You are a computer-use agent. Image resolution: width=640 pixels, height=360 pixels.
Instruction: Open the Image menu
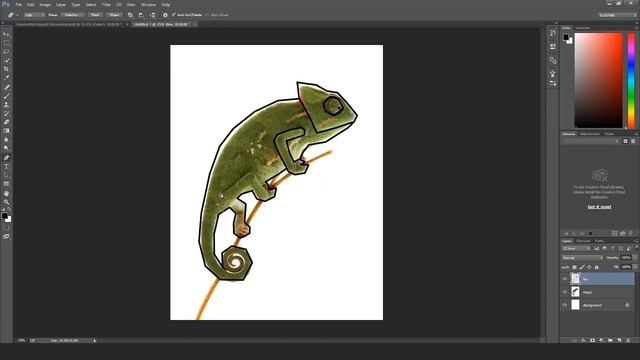[x=45, y=4]
